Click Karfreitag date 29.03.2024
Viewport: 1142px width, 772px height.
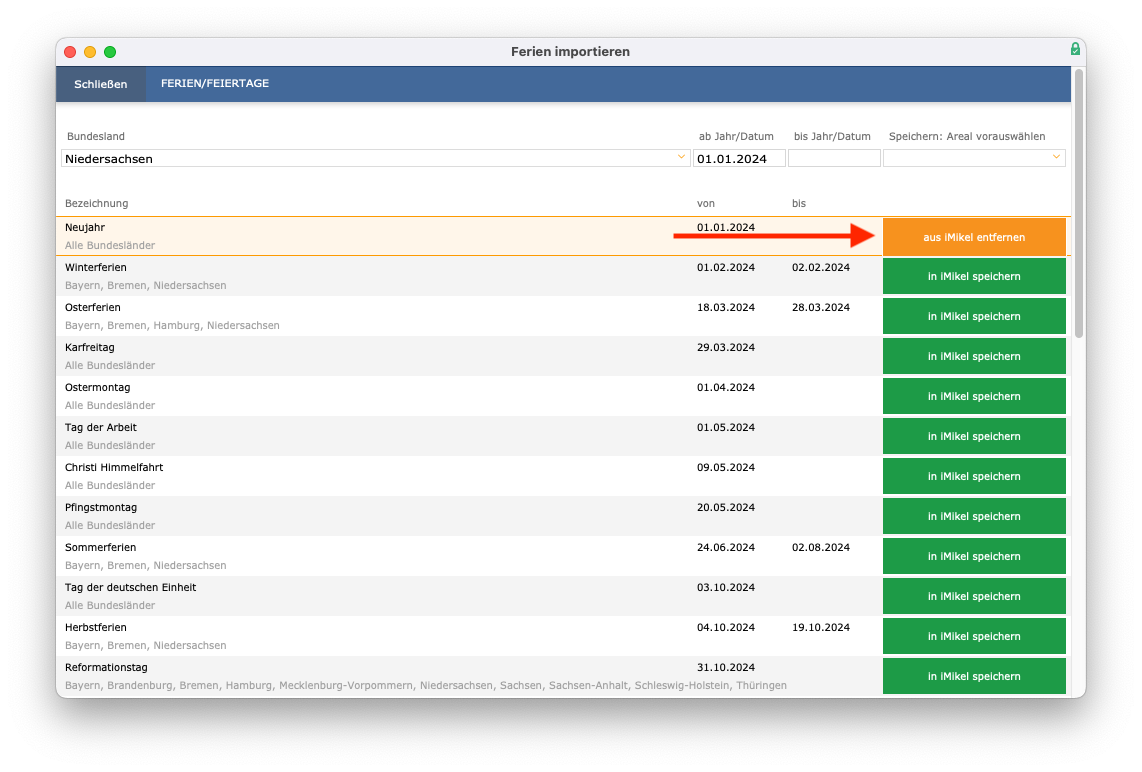(725, 347)
